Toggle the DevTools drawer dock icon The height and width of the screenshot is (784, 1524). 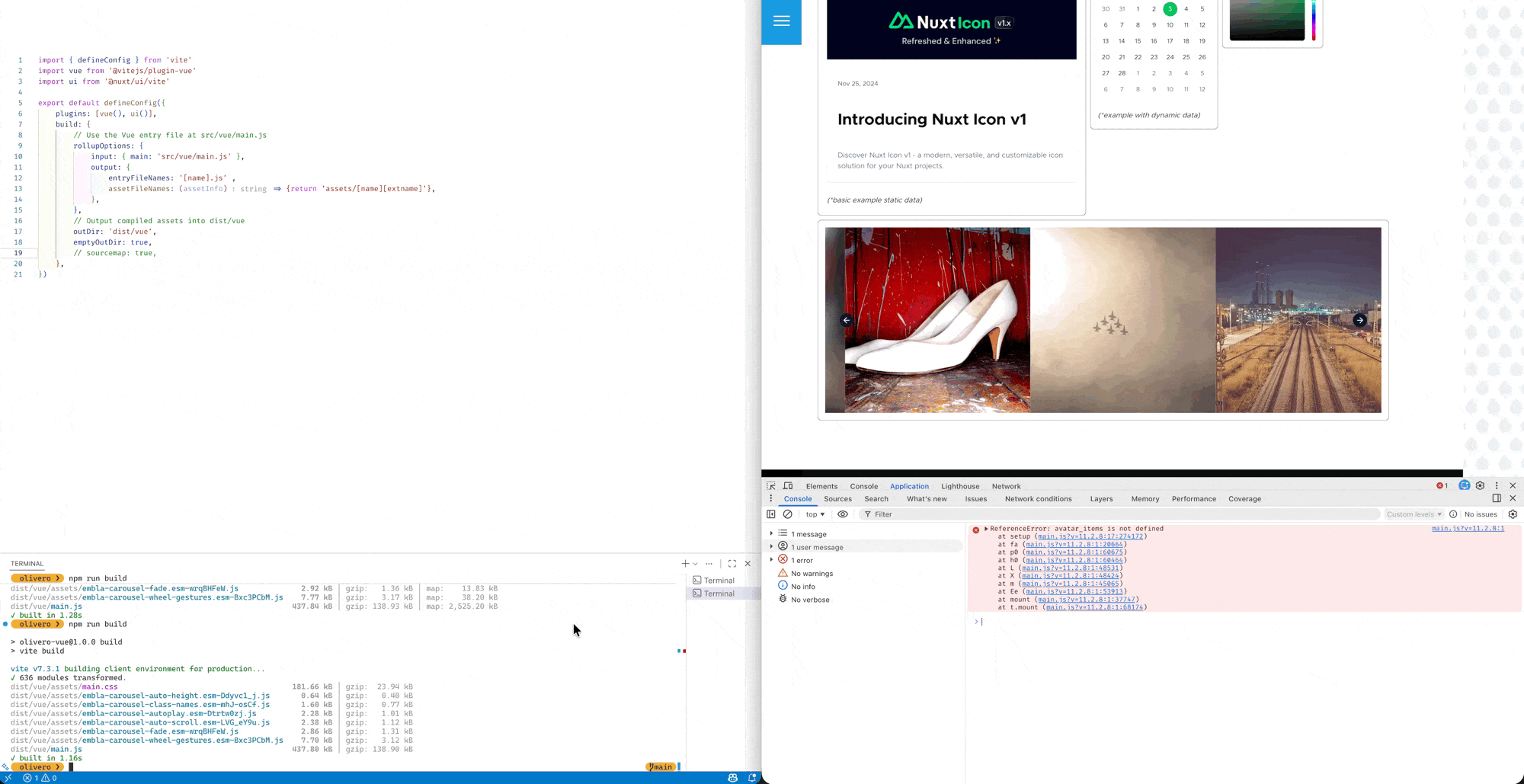coord(1497,499)
